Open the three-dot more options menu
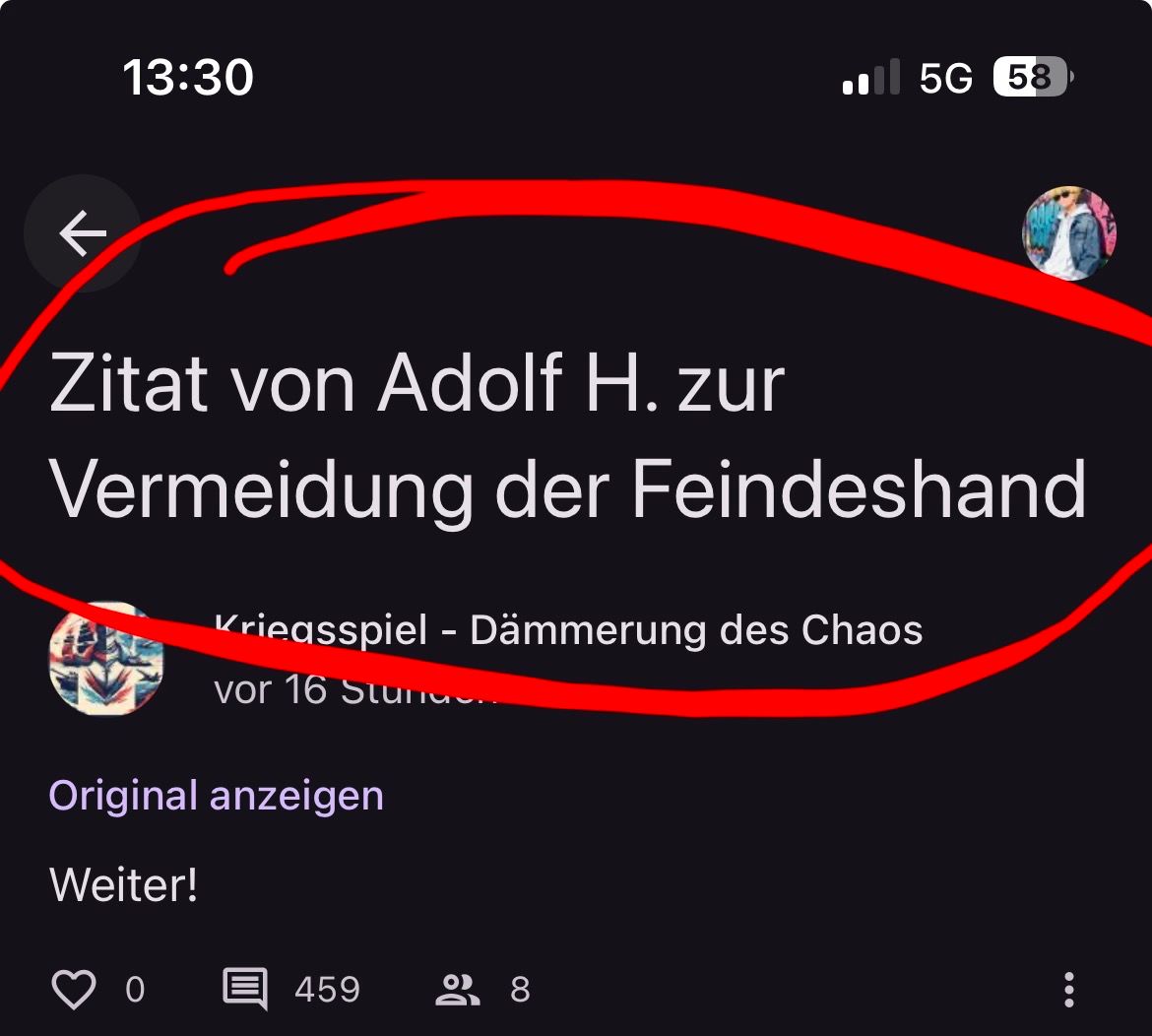Screen dimensions: 1152x1036 click(x=1069, y=989)
